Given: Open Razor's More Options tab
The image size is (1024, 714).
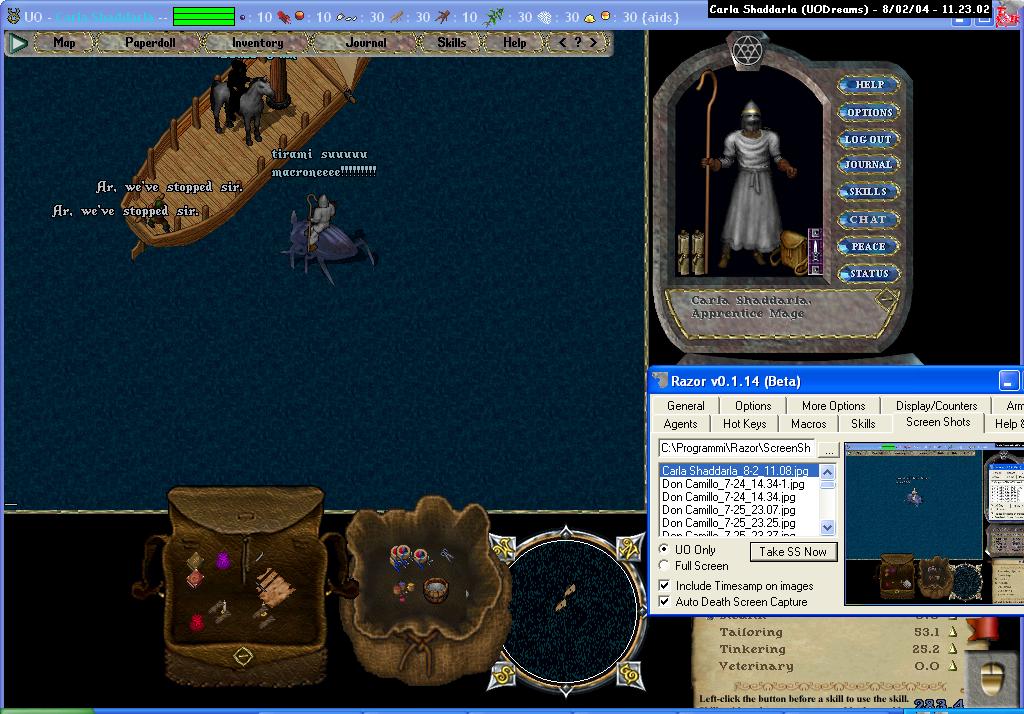Looking at the screenshot, I should tap(833, 406).
